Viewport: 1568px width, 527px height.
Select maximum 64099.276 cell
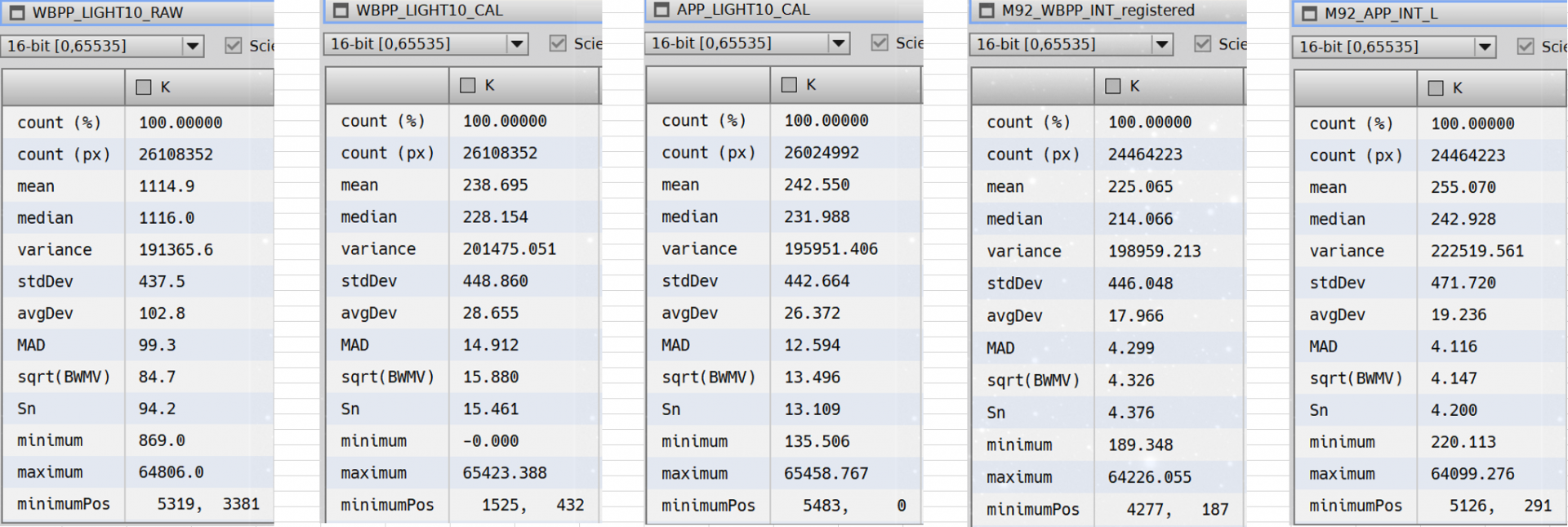[1472, 474]
